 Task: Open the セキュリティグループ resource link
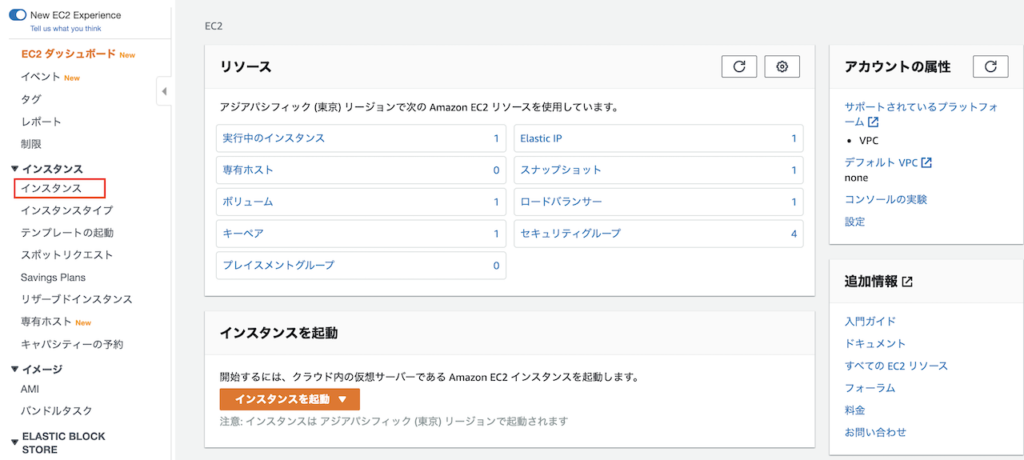tap(570, 233)
